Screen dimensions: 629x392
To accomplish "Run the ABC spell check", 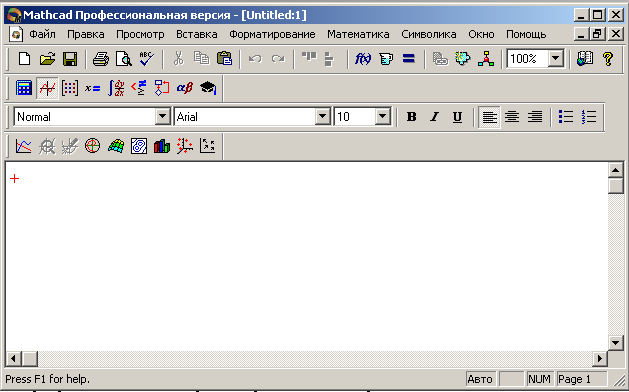I will [146, 59].
